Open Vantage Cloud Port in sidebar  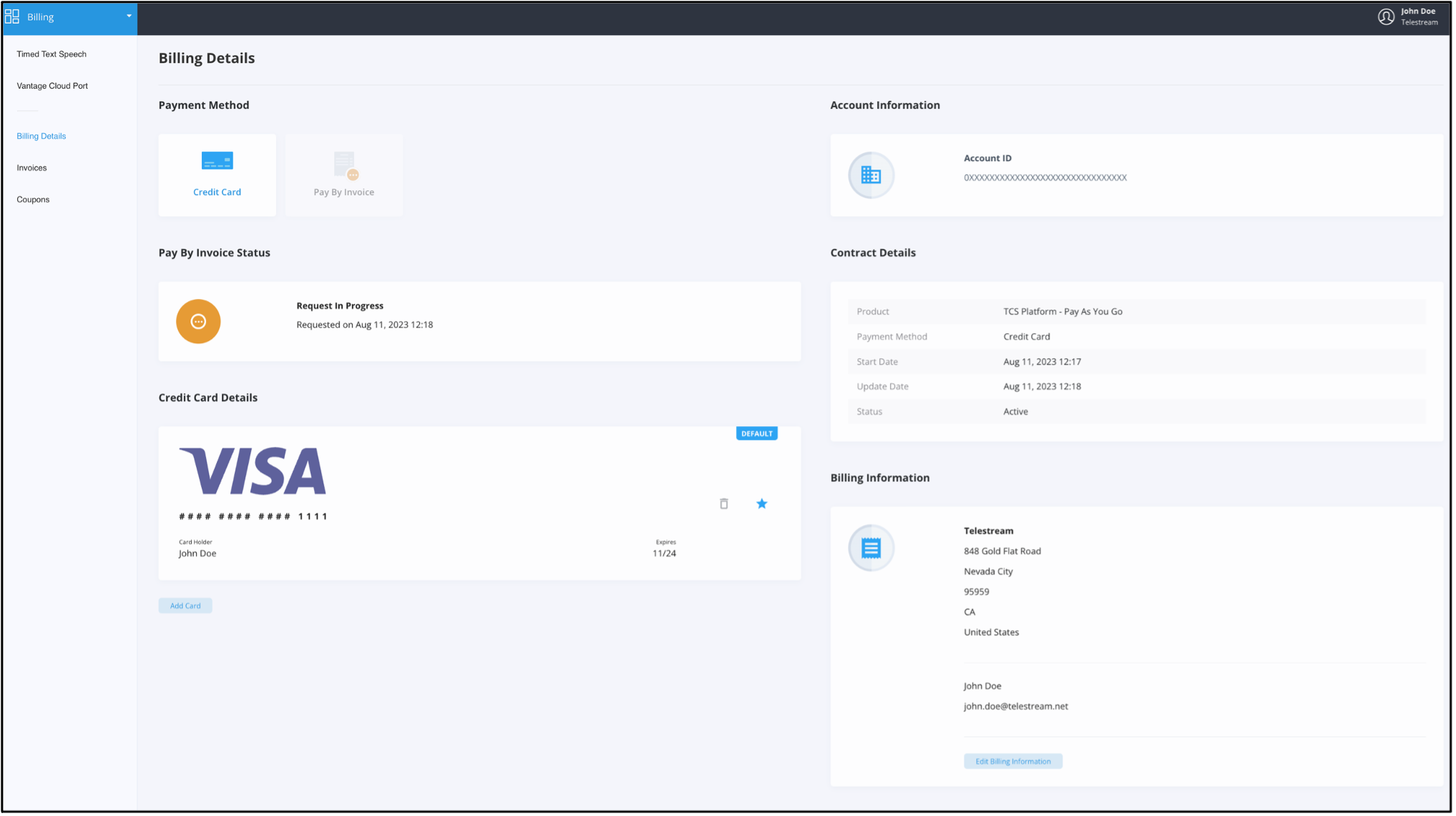click(52, 86)
